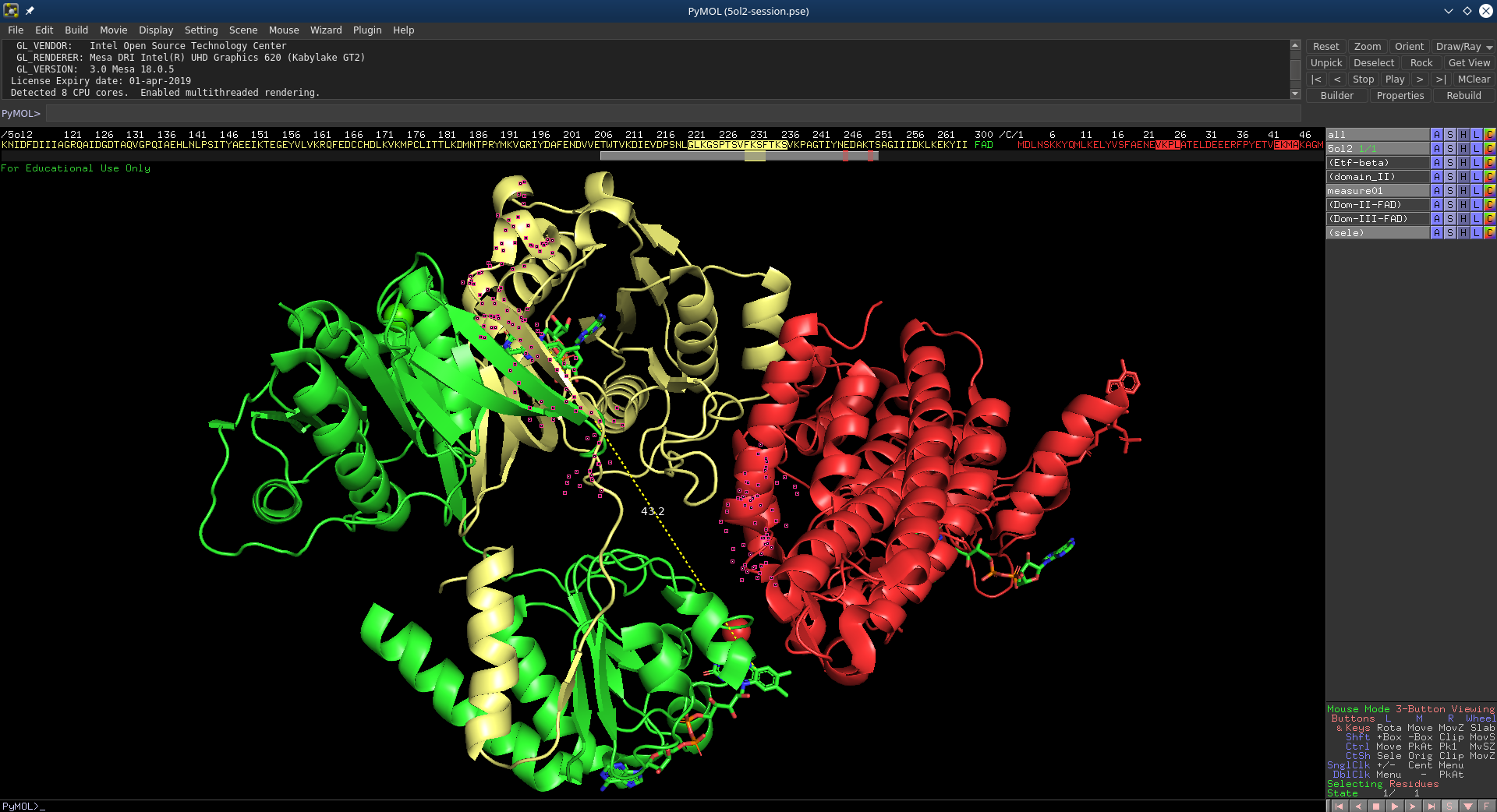Expand the bottom-right down-triangle menu button

(1468, 807)
